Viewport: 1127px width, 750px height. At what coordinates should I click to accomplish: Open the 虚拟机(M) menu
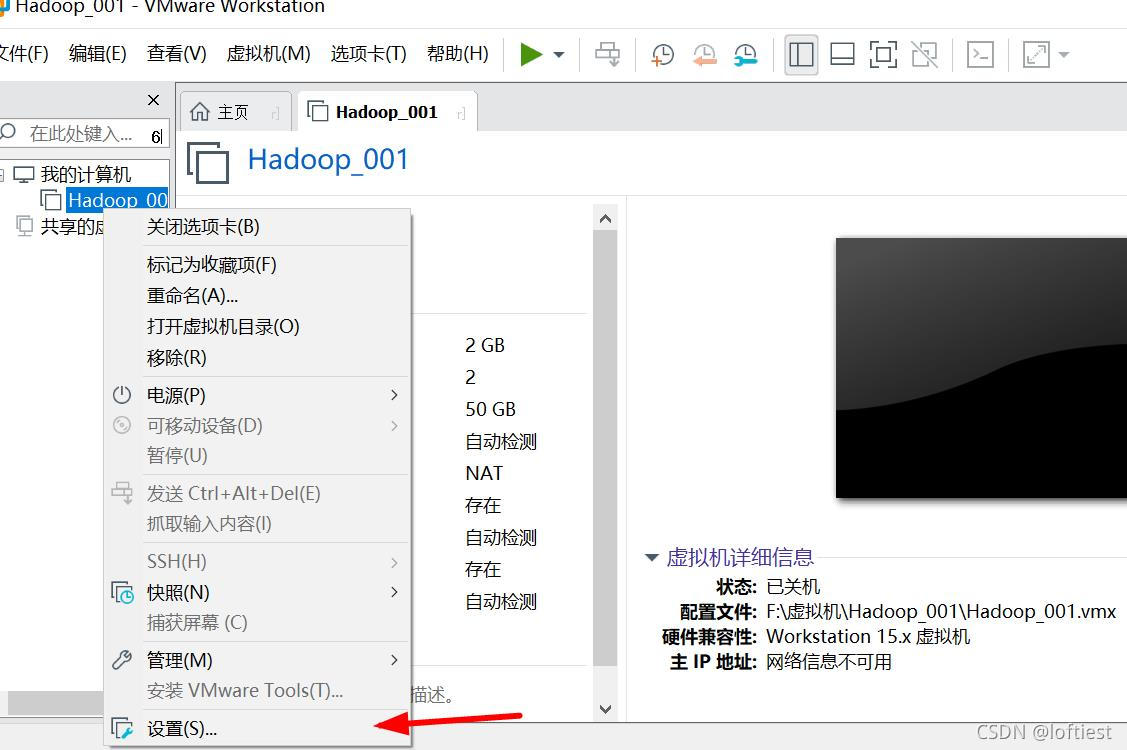tap(268, 54)
